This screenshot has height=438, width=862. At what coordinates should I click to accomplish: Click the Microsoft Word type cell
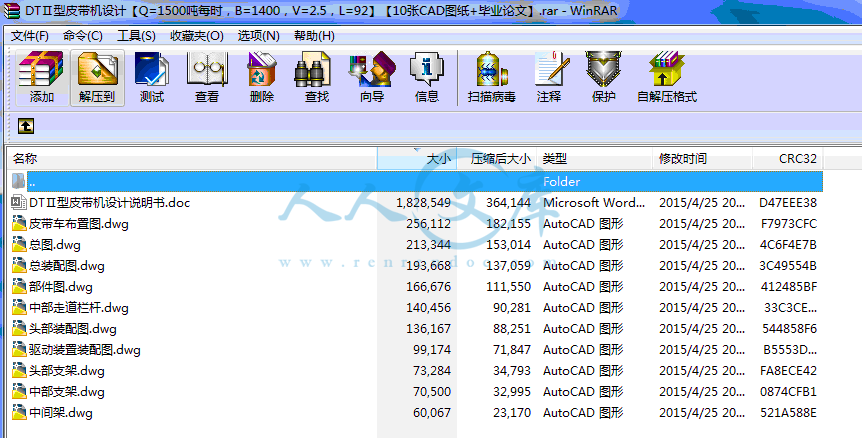click(594, 202)
